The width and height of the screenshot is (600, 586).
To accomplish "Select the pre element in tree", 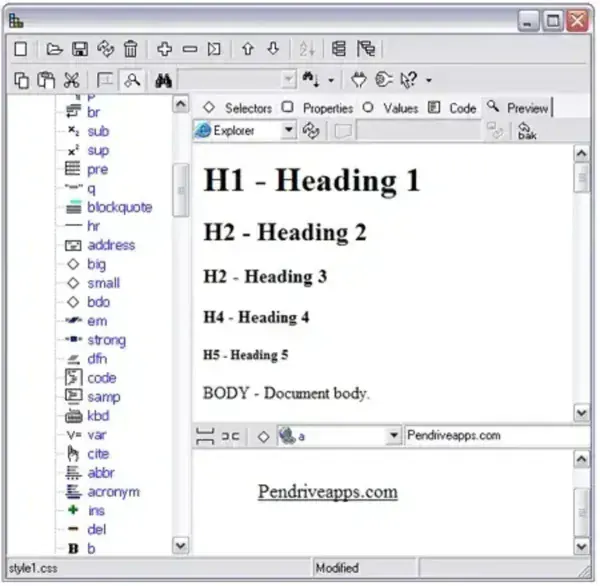I will point(97,170).
